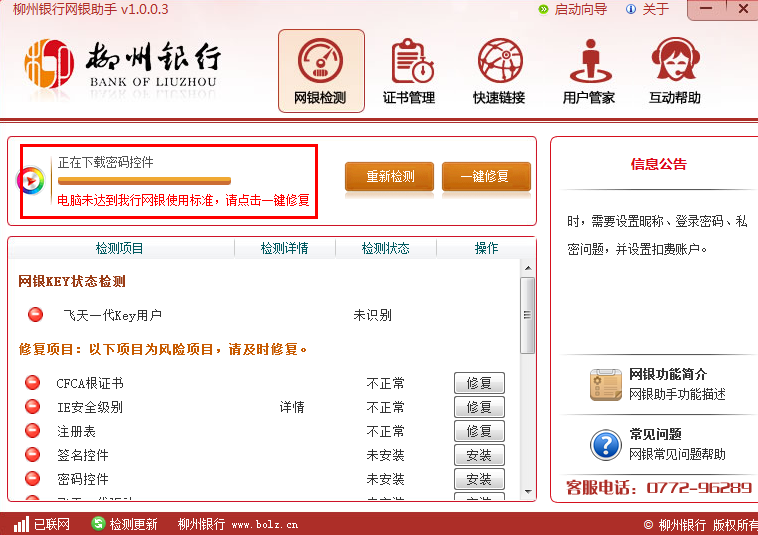Close the 网银助手 window
Image resolution: width=758 pixels, height=535 pixels.
743,9
